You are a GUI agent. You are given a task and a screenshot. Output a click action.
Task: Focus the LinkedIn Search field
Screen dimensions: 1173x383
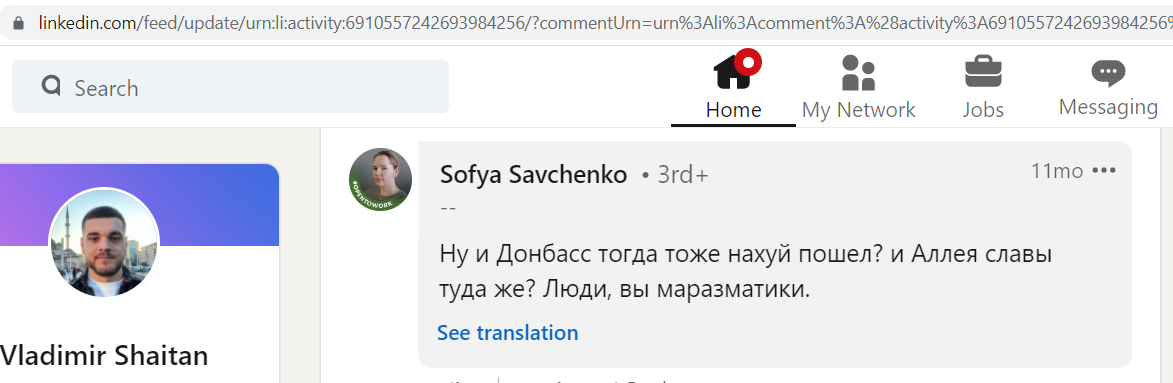pos(230,87)
